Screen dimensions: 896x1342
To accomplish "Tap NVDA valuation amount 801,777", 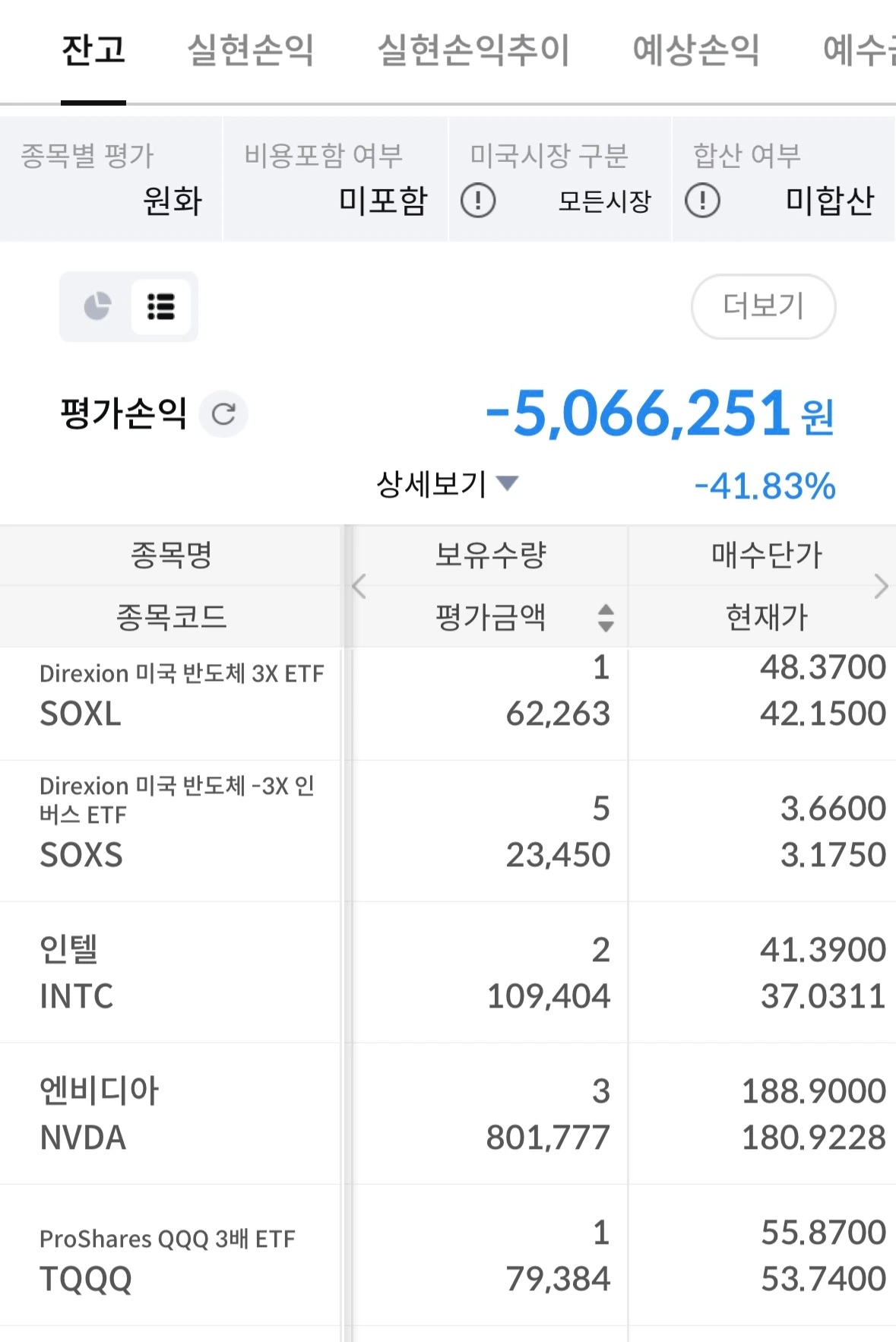I will (x=549, y=1138).
